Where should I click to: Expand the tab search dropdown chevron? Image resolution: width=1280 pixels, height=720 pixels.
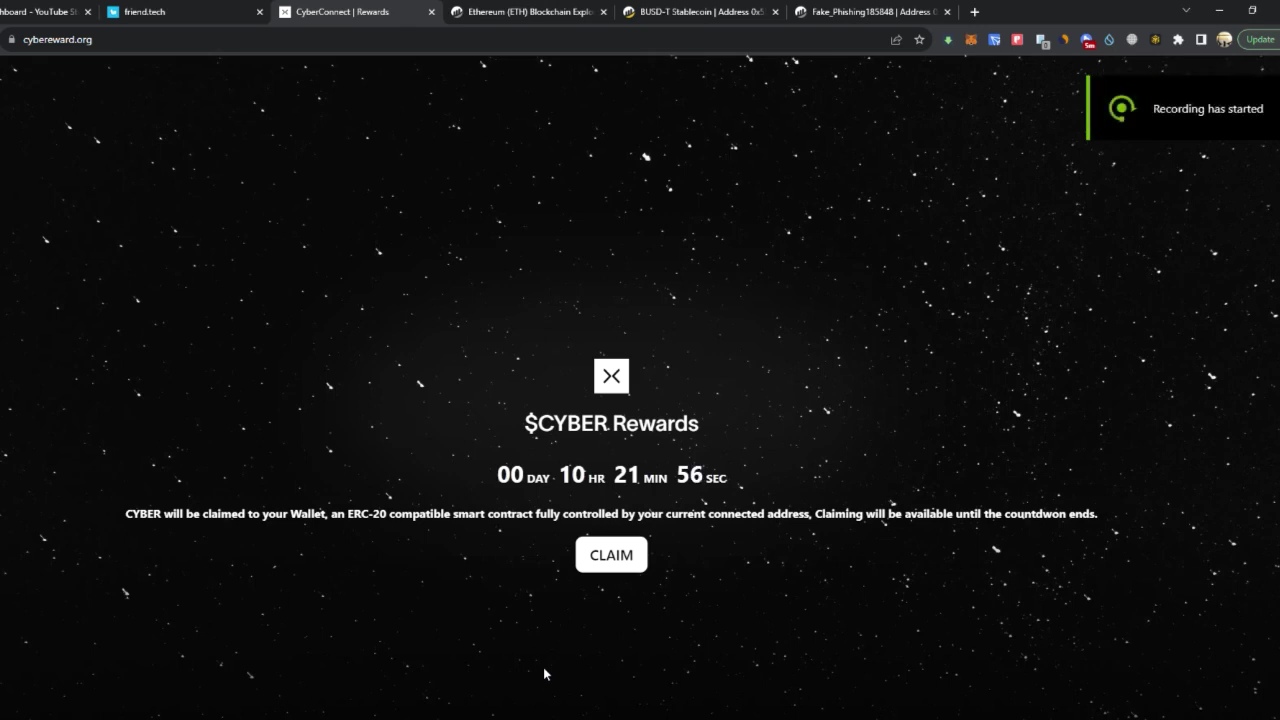1186,11
